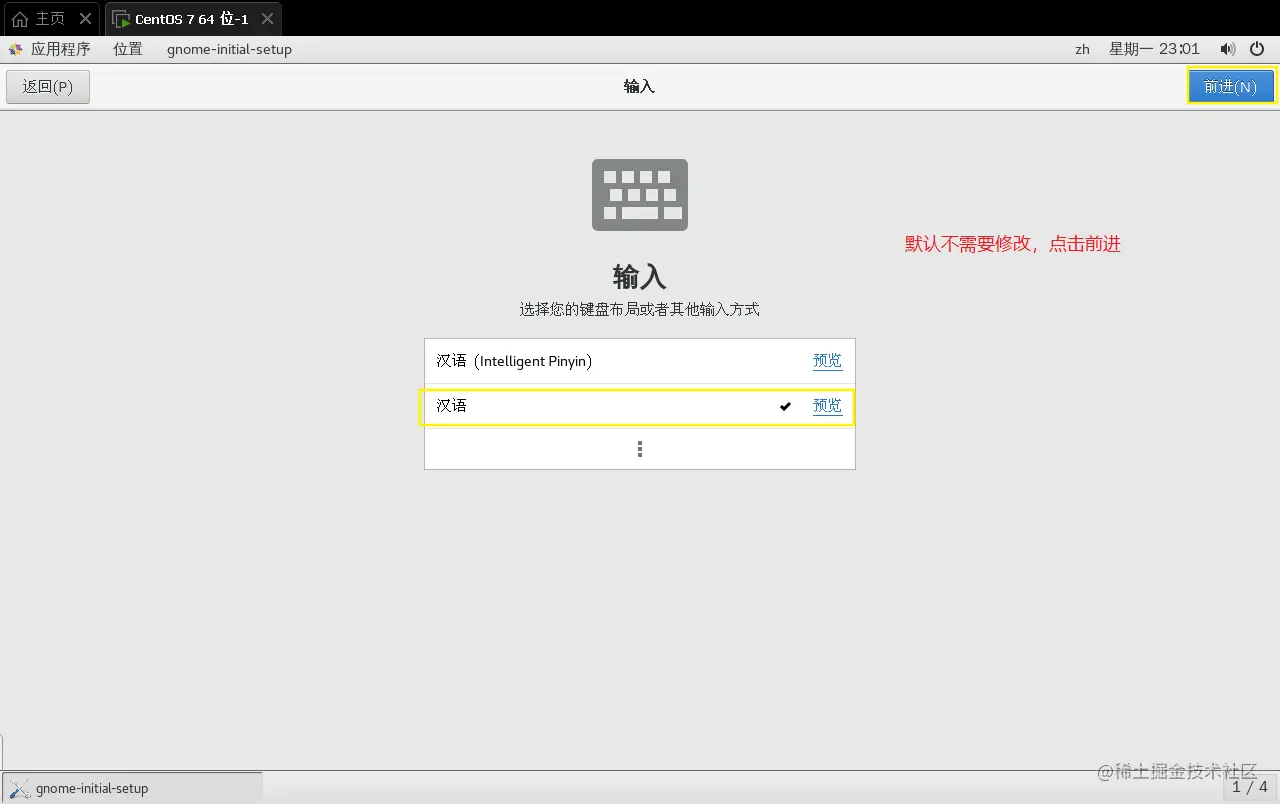Expand more input sources with the ellipsis button

click(639, 448)
